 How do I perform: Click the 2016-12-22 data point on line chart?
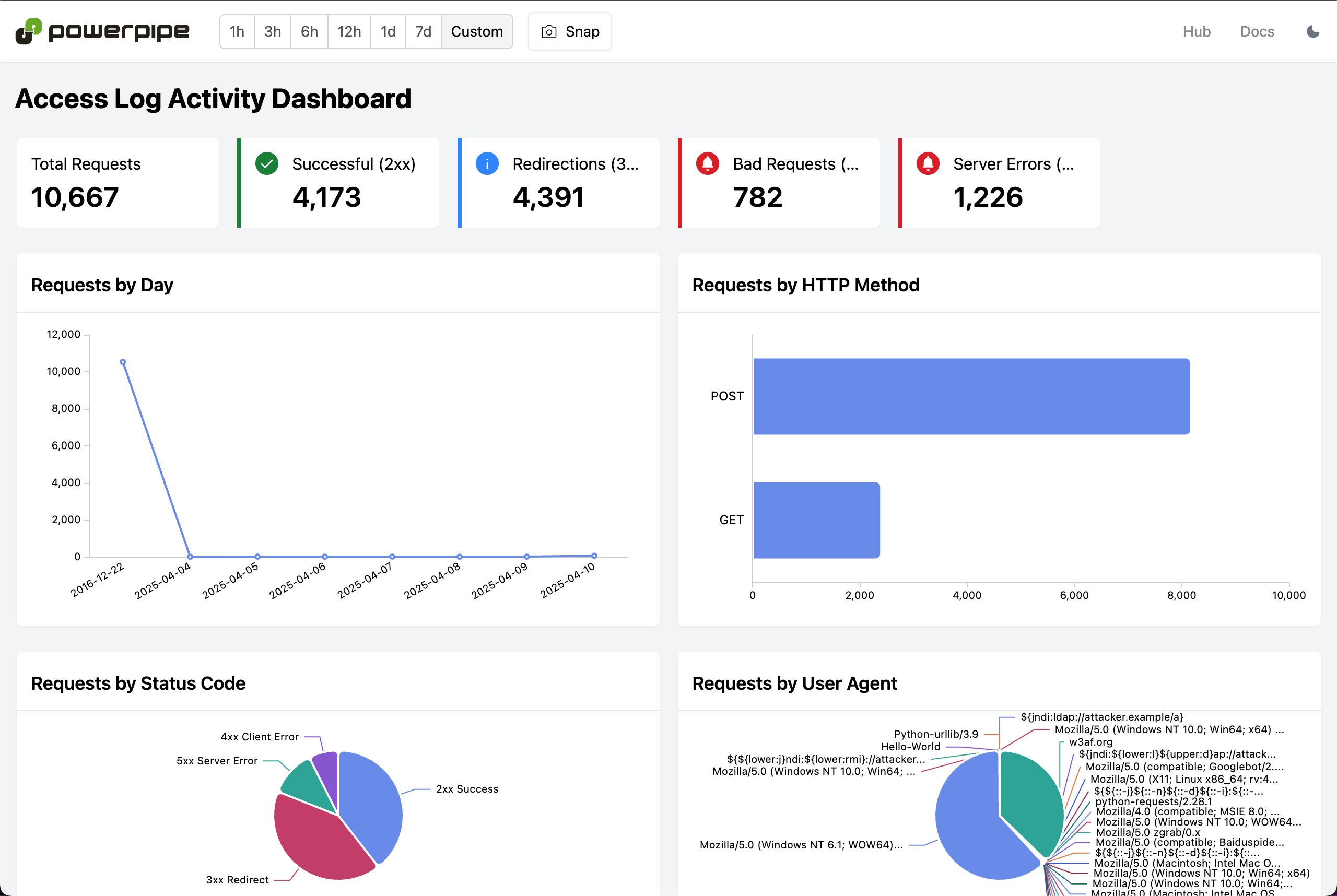pyautogui.click(x=123, y=361)
